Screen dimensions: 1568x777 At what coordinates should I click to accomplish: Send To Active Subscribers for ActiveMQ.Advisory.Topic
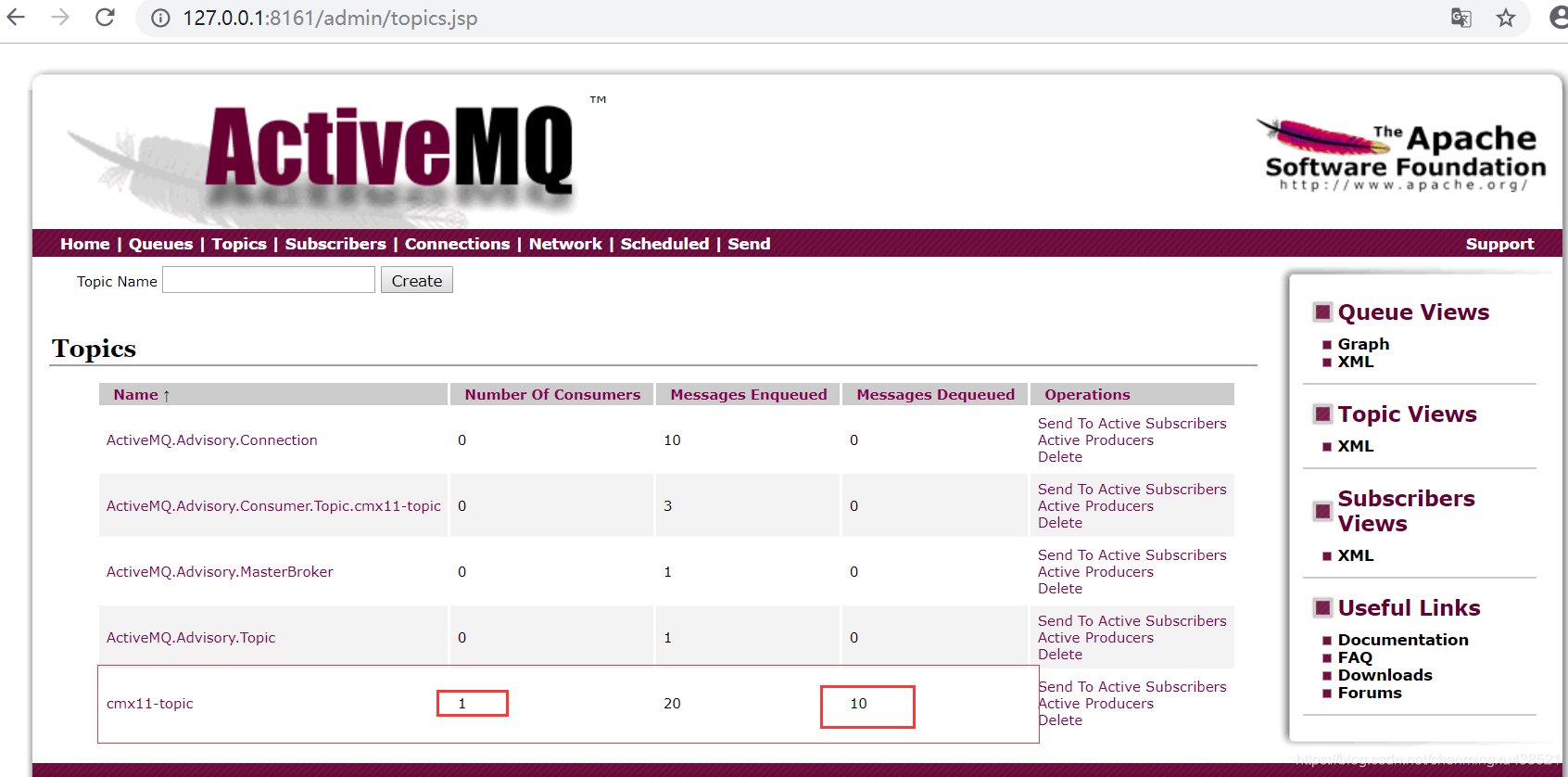pos(1132,620)
